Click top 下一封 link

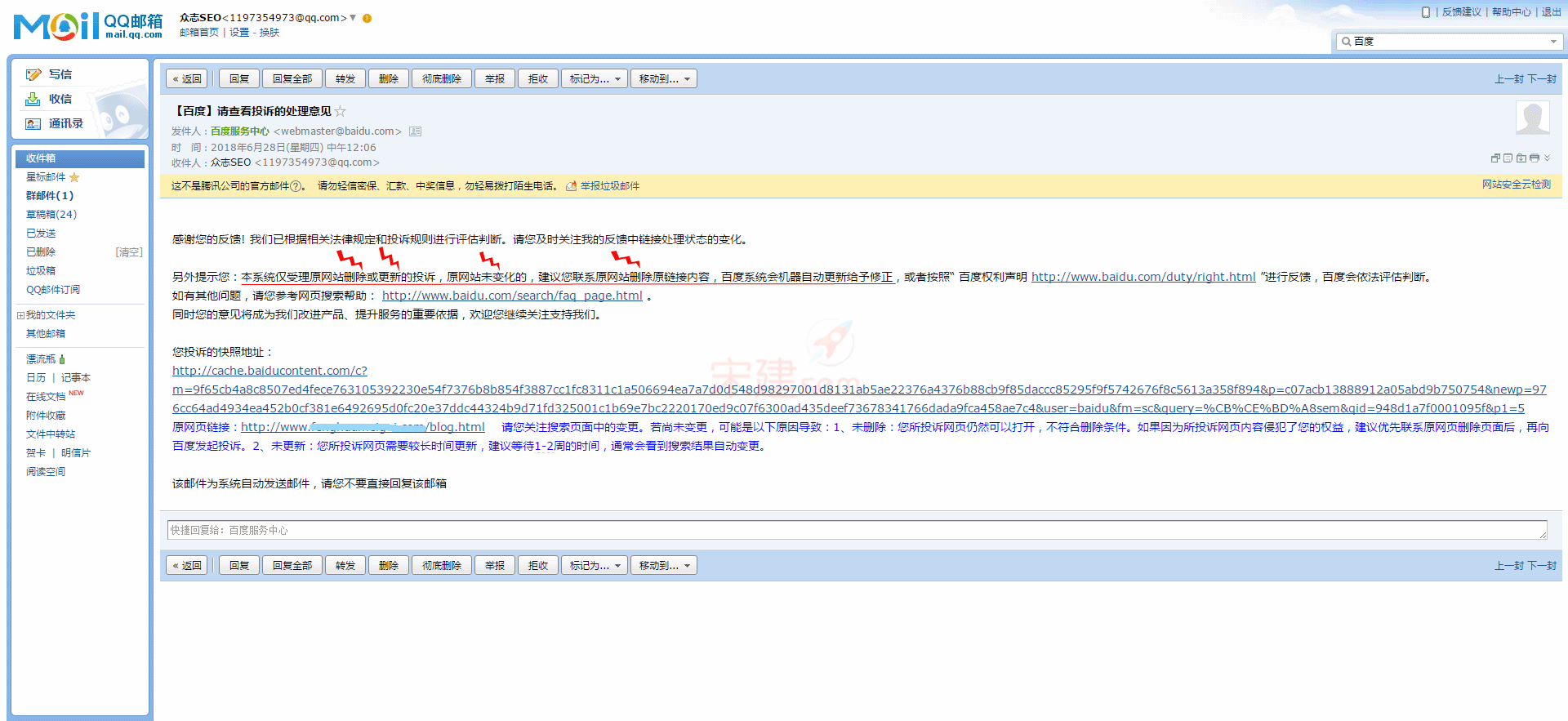1543,79
